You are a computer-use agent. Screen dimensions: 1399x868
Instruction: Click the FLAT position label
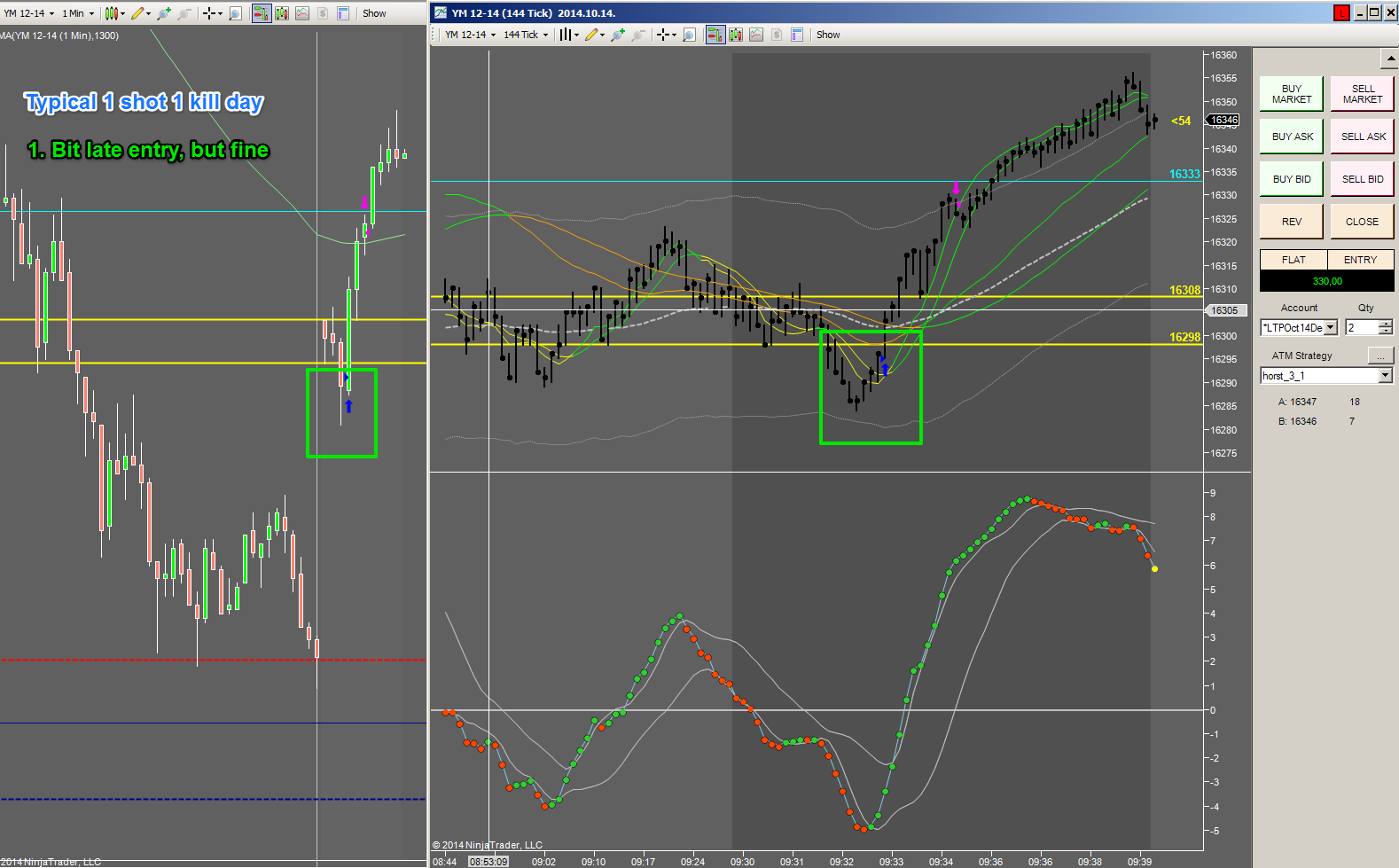tap(1293, 260)
